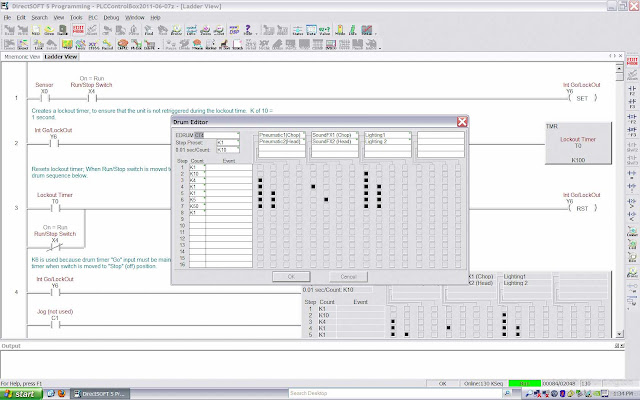Click the XY Xref icon in second toolbar
Screen dimensions: 640x400
[x=93, y=44]
